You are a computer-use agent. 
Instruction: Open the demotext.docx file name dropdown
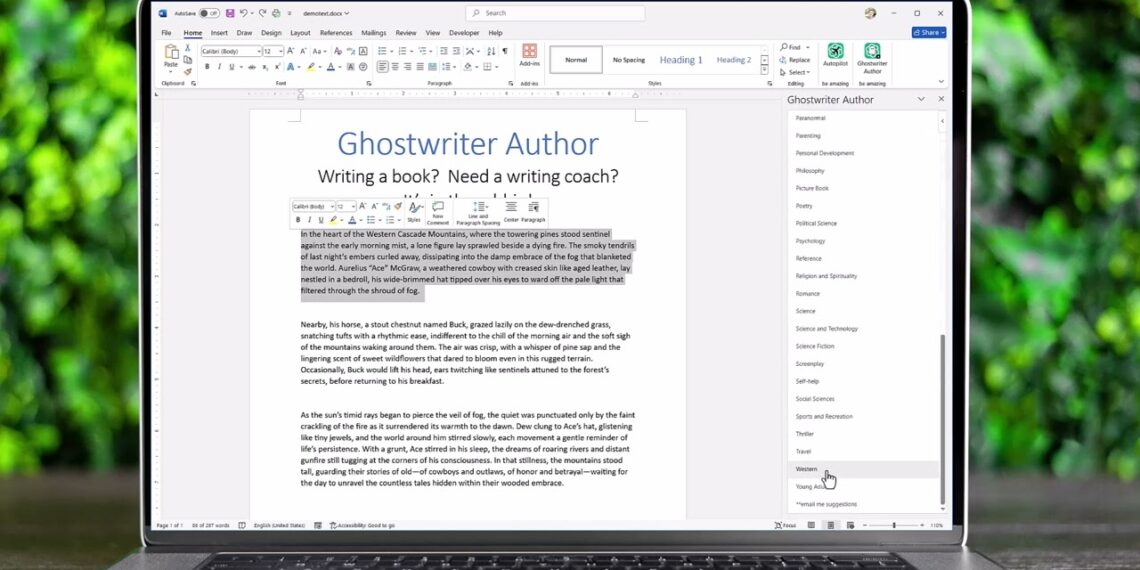pos(326,13)
